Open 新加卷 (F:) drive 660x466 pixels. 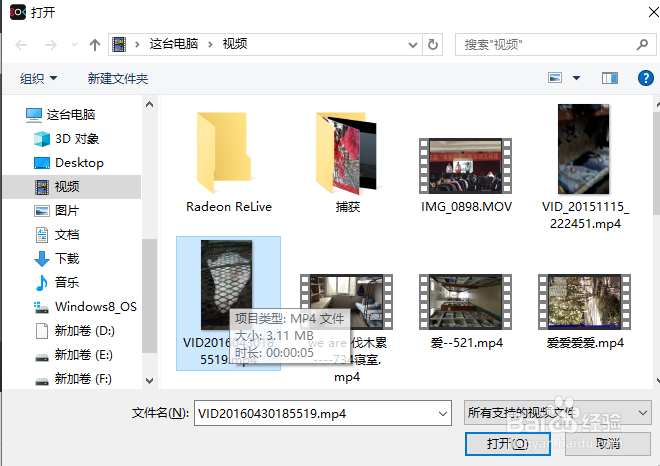pyautogui.click(x=83, y=378)
